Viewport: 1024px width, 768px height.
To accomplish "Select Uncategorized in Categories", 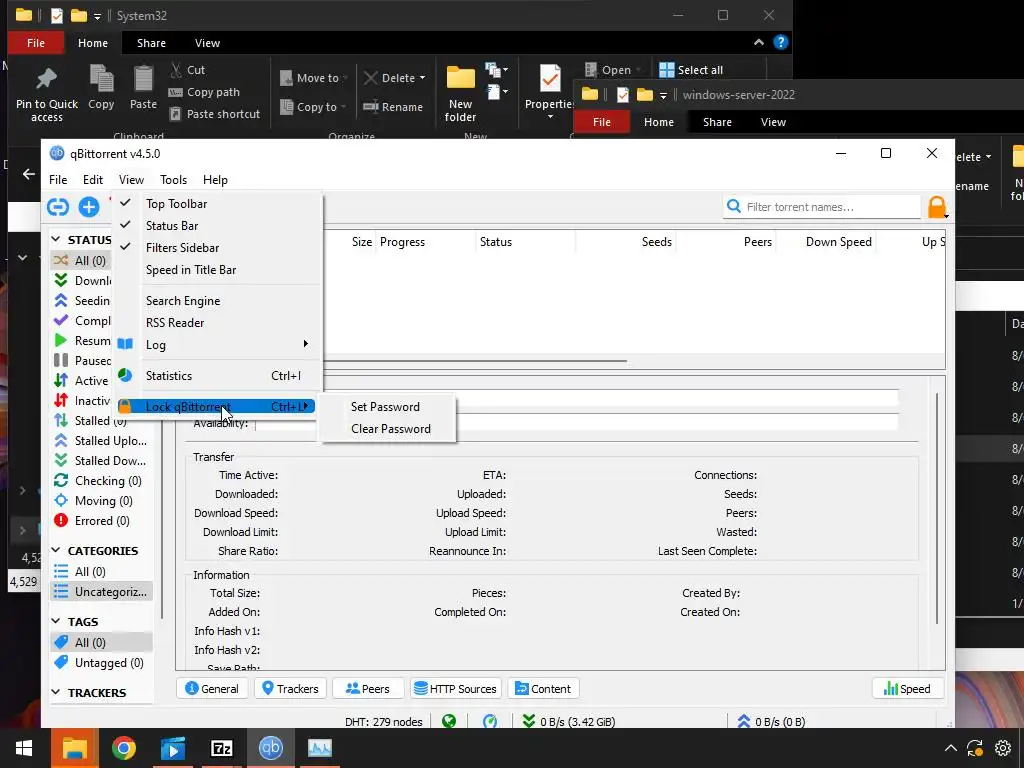I will (101, 592).
